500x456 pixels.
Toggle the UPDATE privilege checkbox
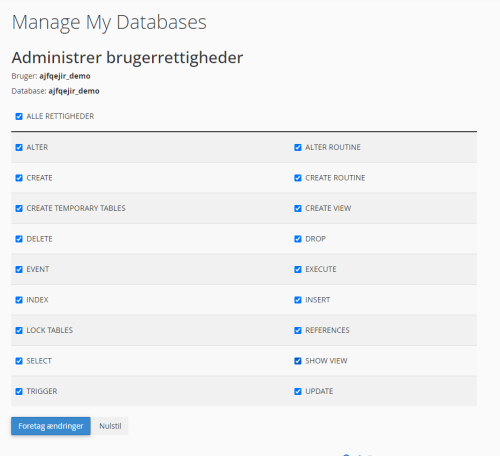point(298,391)
